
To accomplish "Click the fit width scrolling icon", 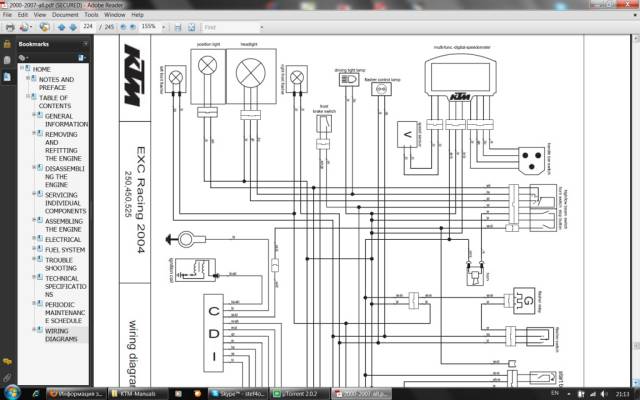I will (x=178, y=27).
